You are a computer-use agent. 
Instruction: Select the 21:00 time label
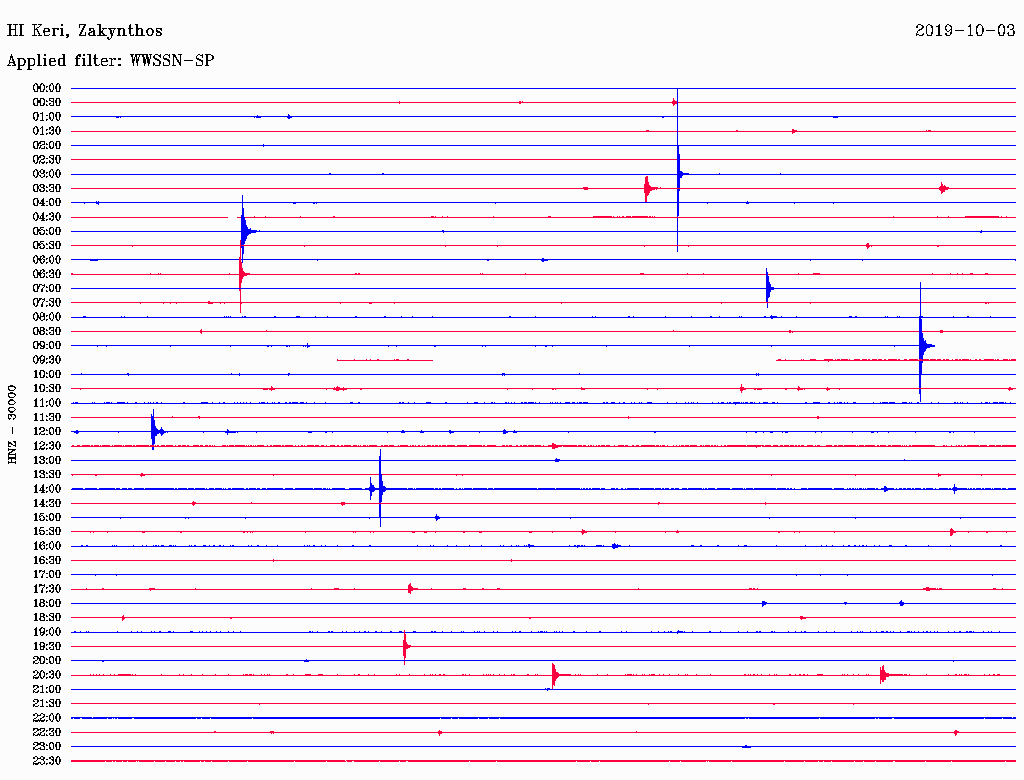(x=46, y=689)
